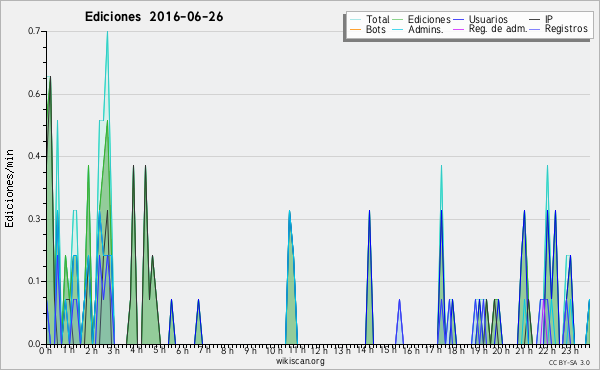This screenshot has width=600, height=370.
Task: Select the 'Registros' legend entry
Action: tap(558, 29)
